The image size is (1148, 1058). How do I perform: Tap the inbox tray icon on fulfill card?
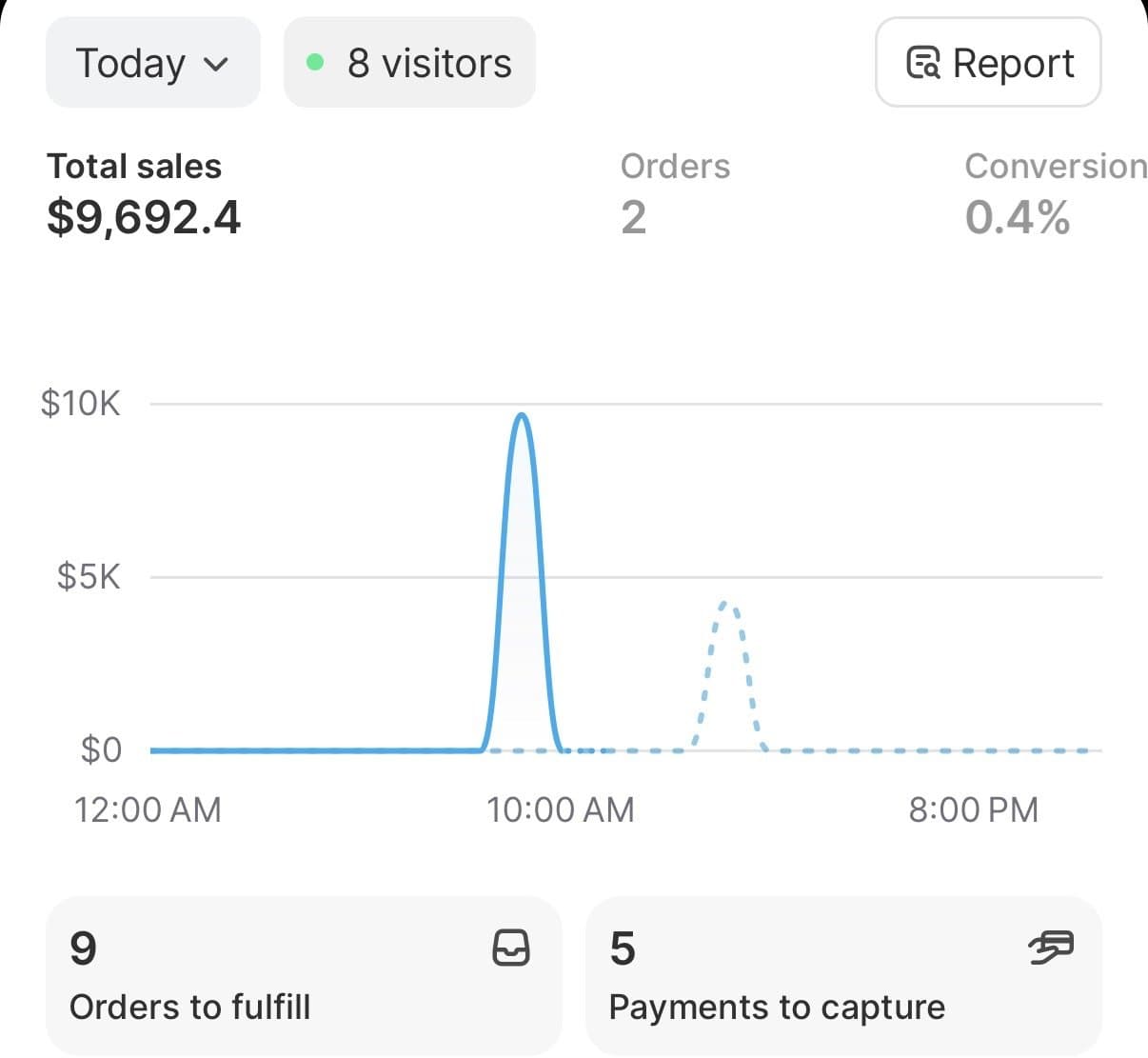coord(511,948)
